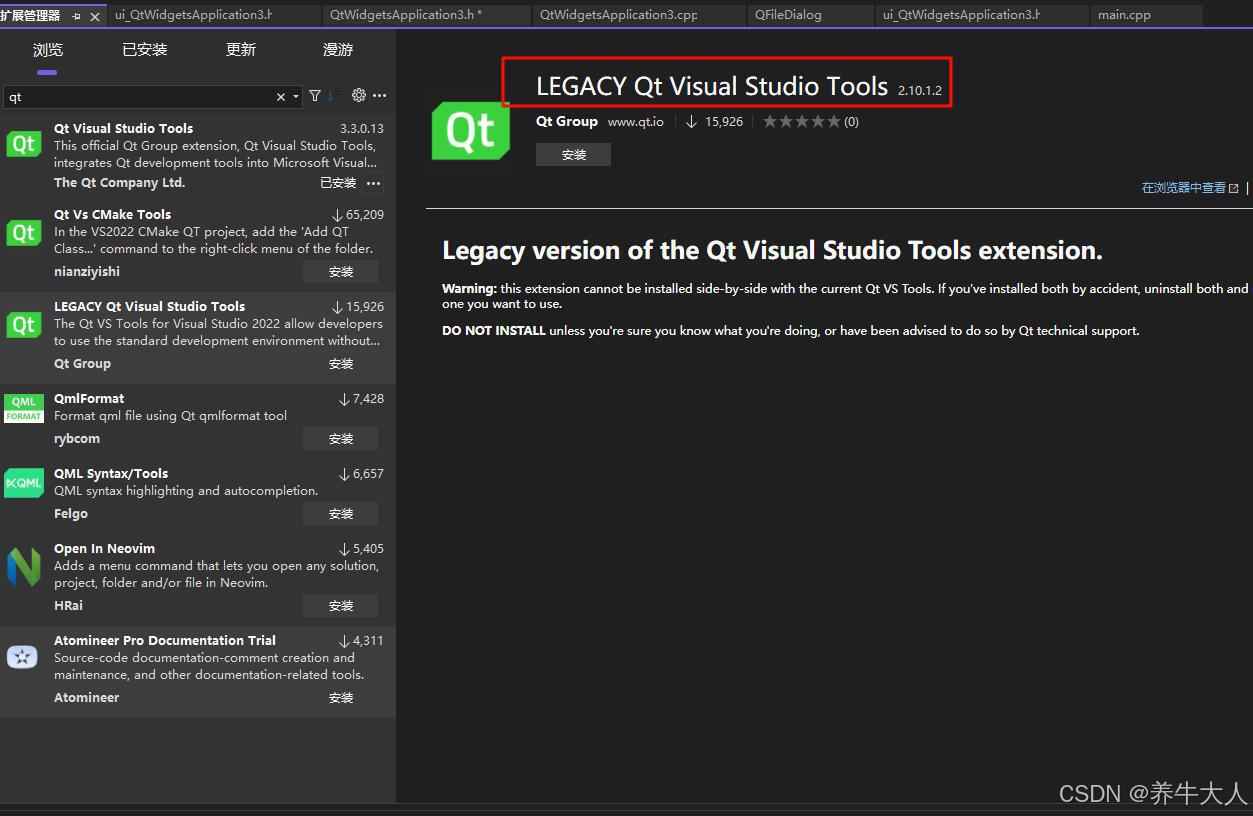Click version number 2.10.1.2
Image resolution: width=1253 pixels, height=816 pixels.
pyautogui.click(x=920, y=90)
